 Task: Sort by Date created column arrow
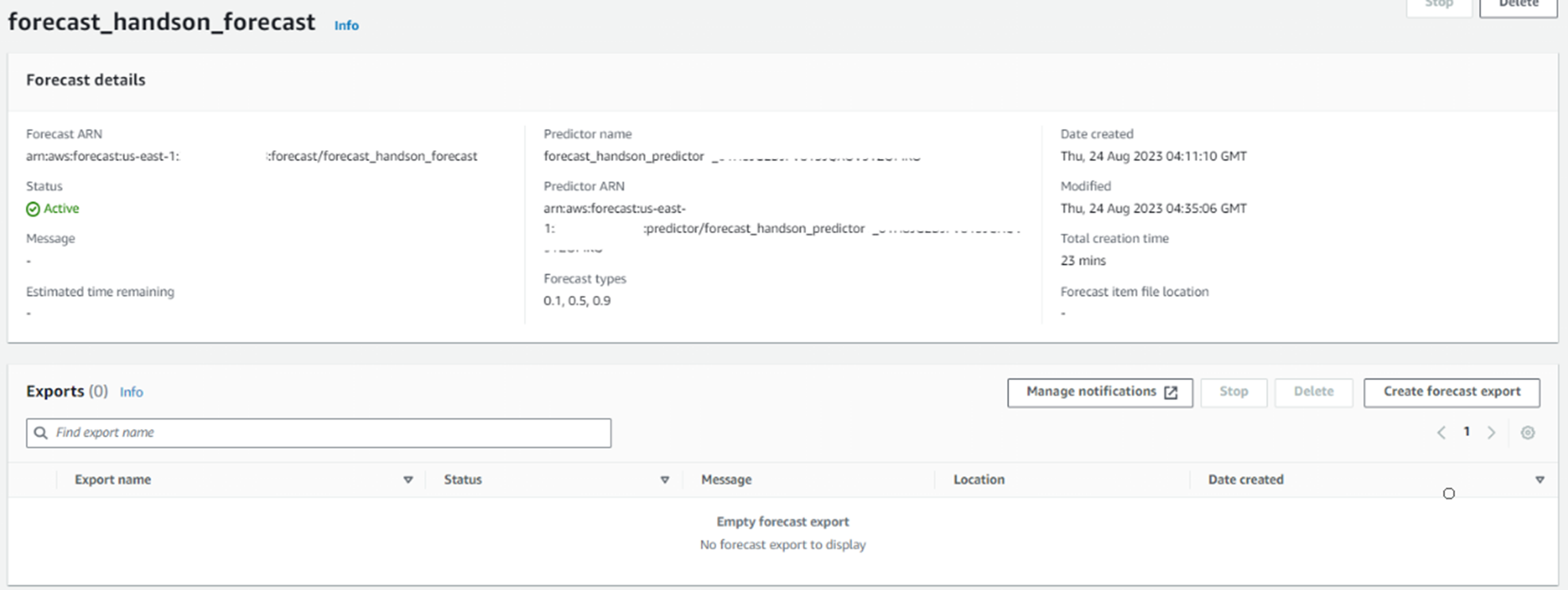pos(1539,480)
